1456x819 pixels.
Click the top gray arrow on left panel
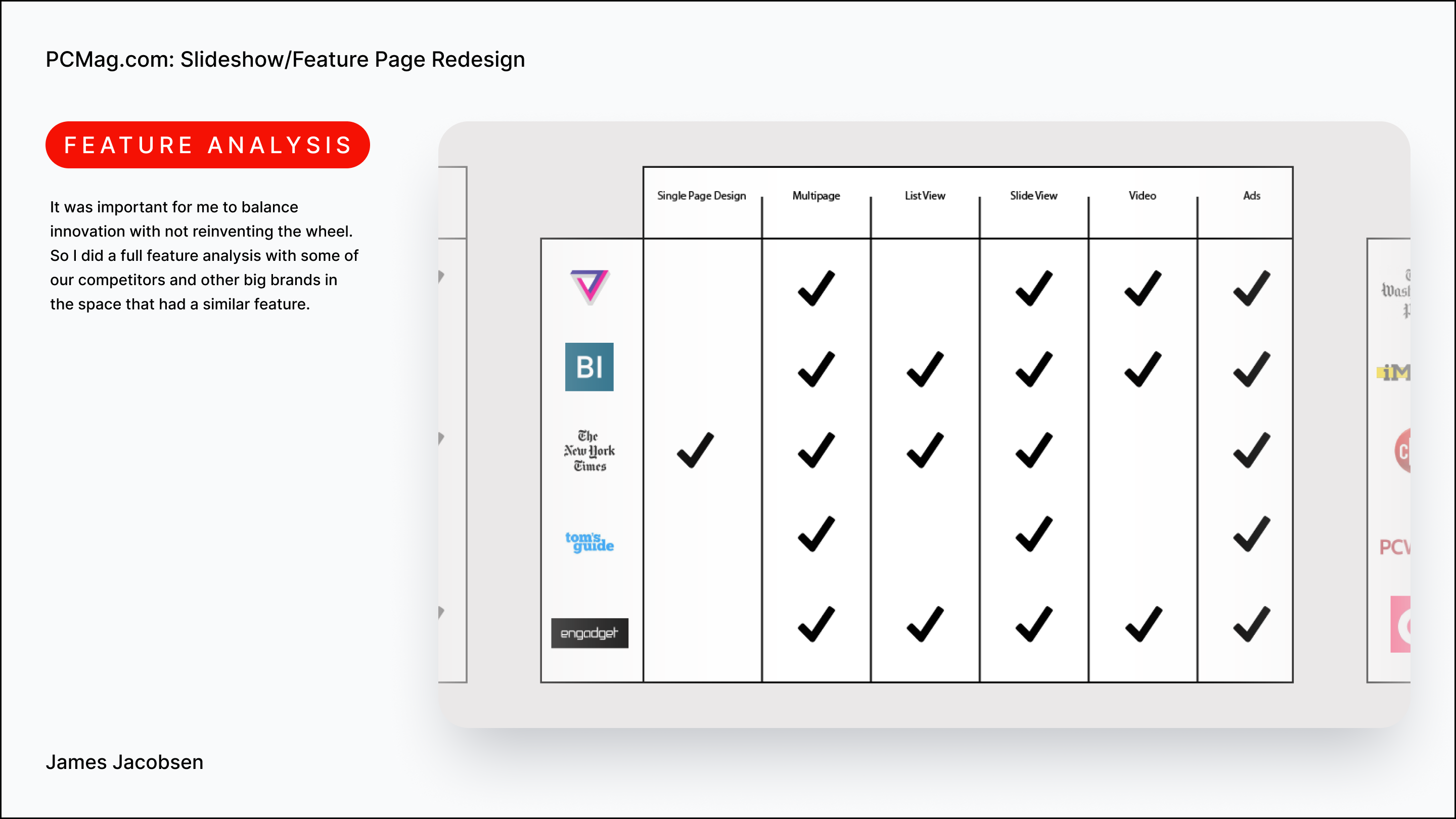441,276
